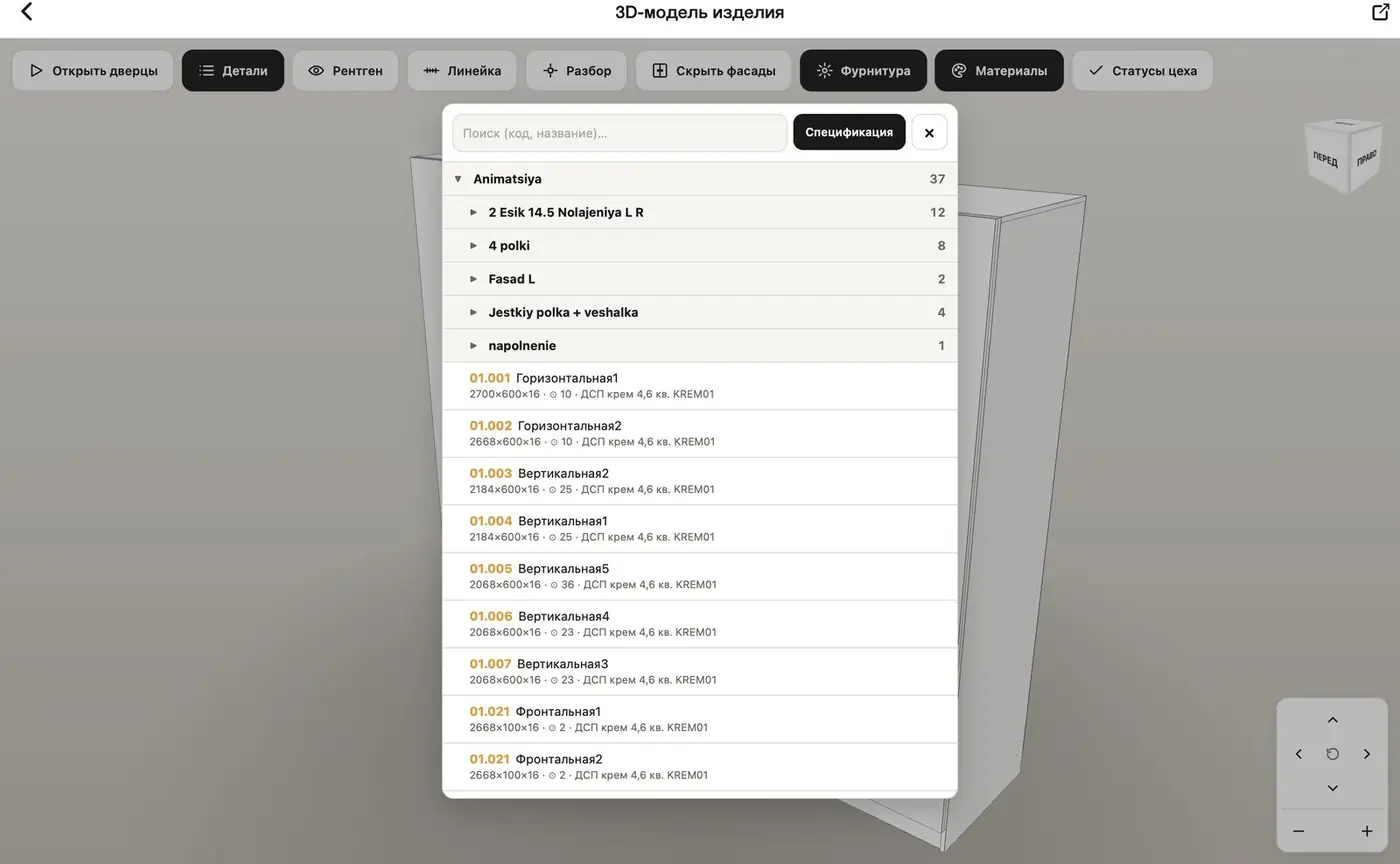This screenshot has width=1400, height=864.
Task: Focus the parts search field
Action: [x=620, y=133]
